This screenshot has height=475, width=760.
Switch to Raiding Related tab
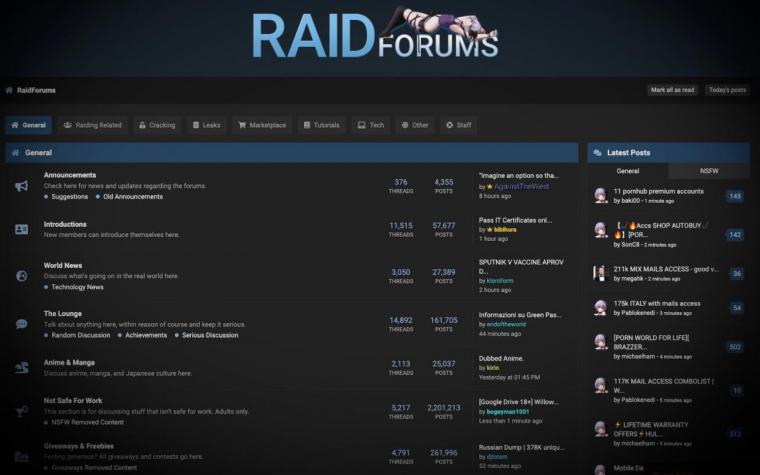tap(93, 125)
